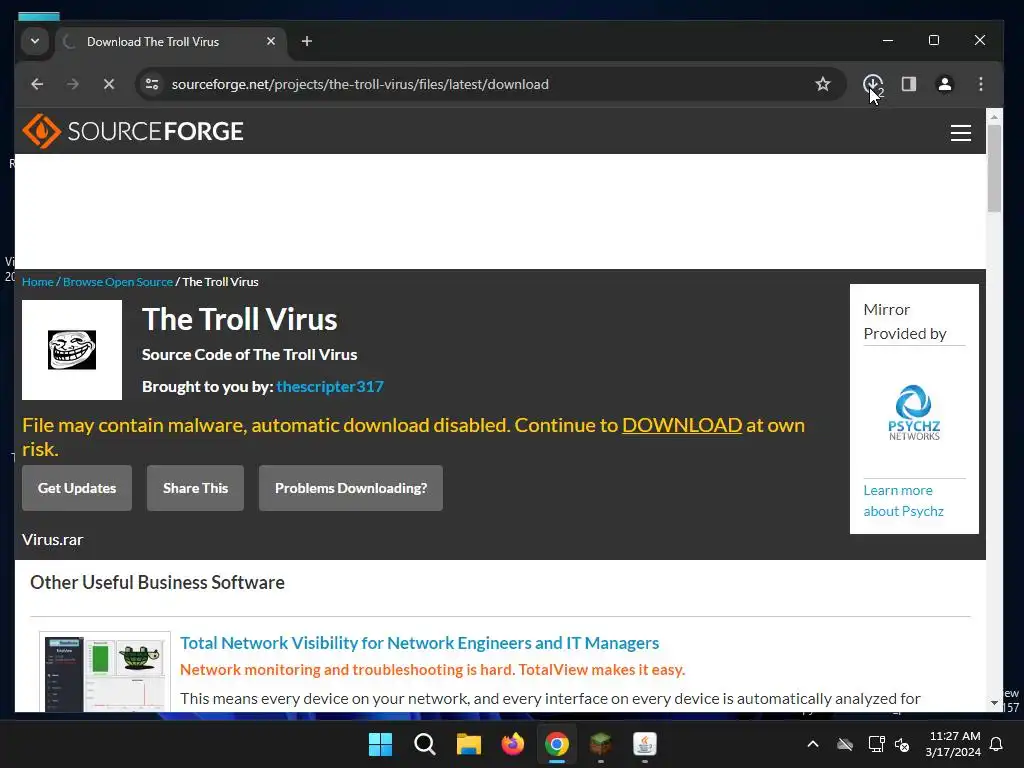This screenshot has width=1024, height=768.
Task: Click the Source Code of The Troll Virus text
Action: [x=249, y=355]
